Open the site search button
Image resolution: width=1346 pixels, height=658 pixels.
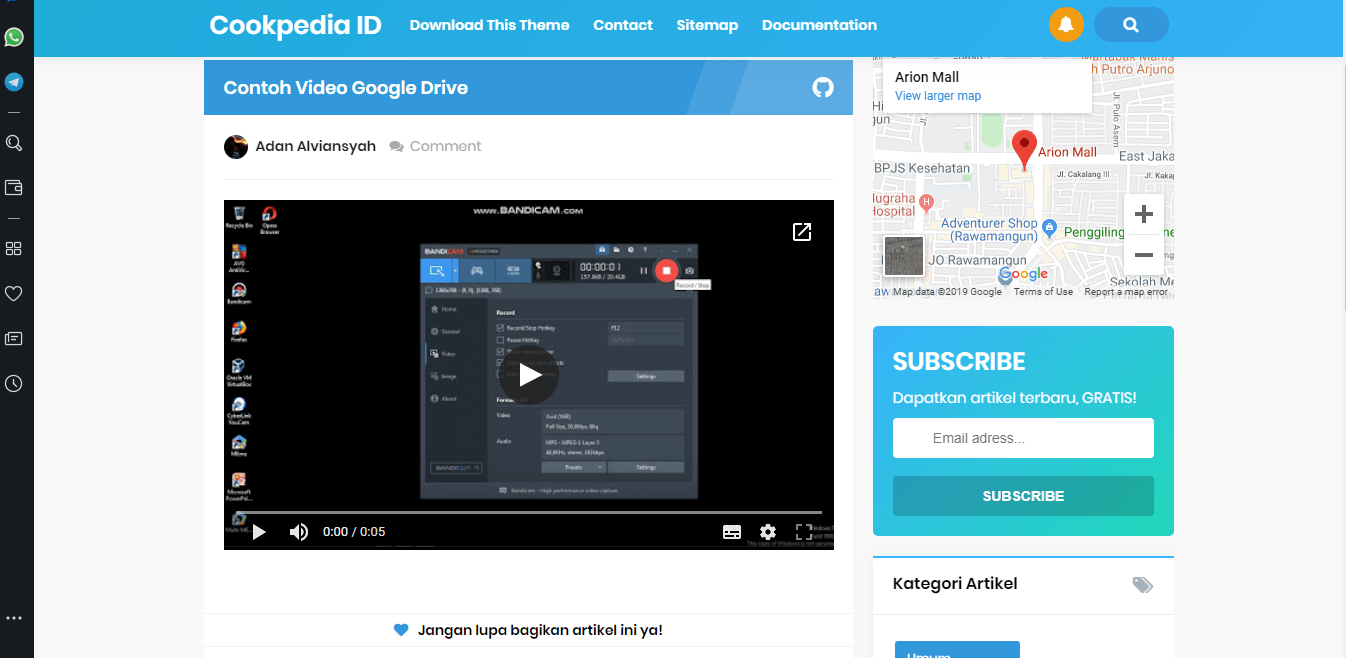pos(1131,25)
